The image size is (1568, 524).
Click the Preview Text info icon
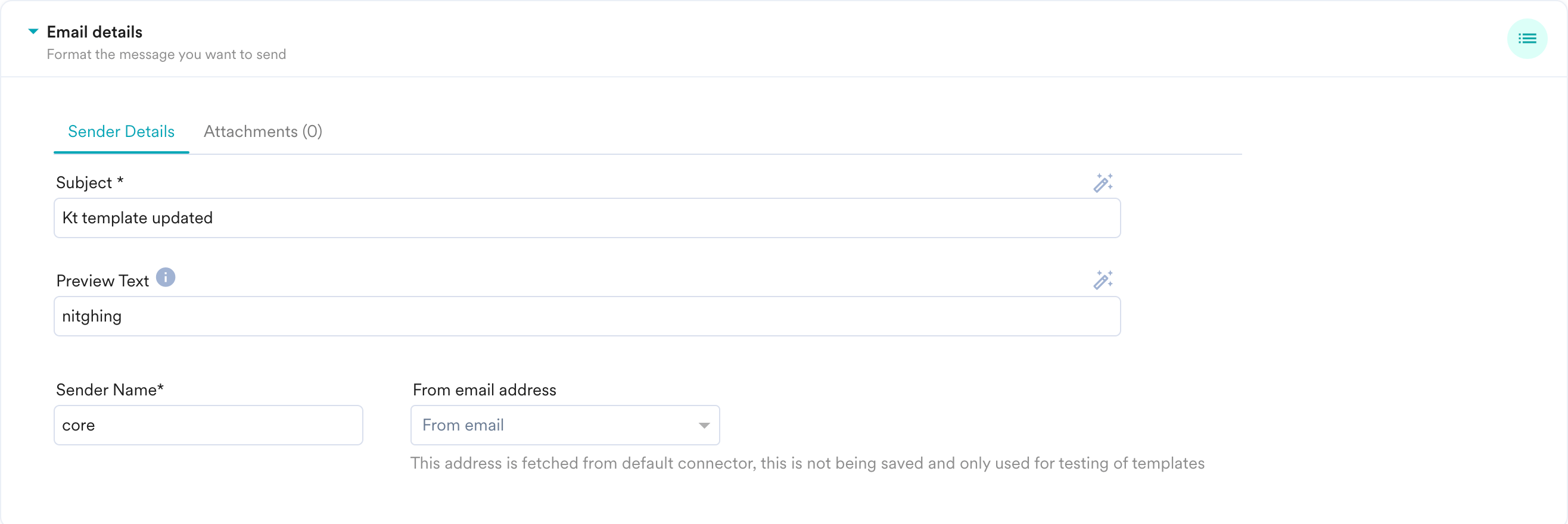point(166,277)
